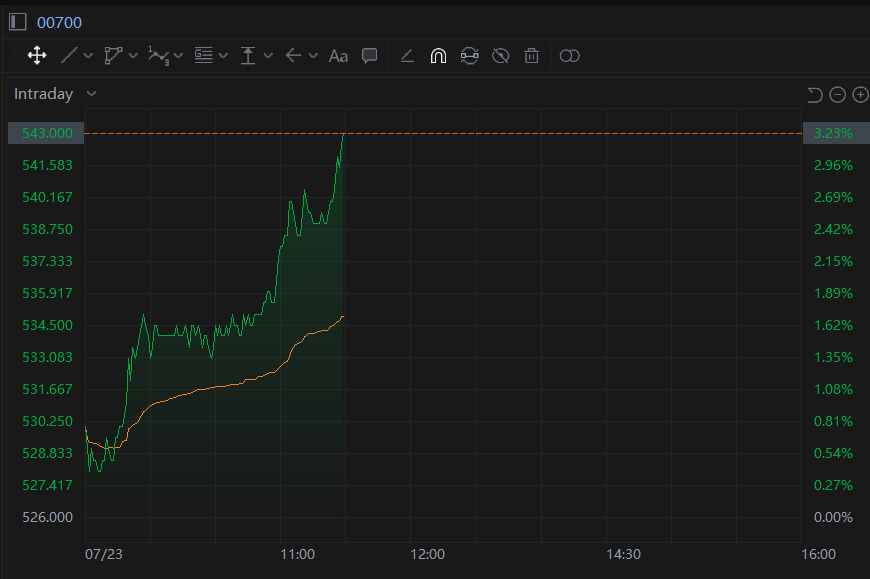
Task: Expand the line tool options arrow
Action: (x=88, y=55)
